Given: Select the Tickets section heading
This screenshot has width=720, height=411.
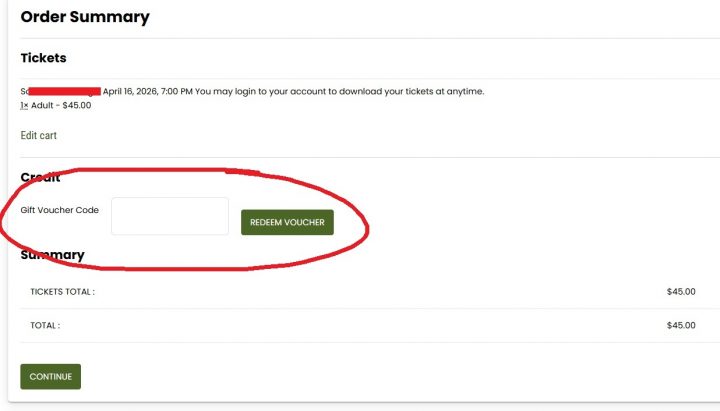Looking at the screenshot, I should 43,58.
